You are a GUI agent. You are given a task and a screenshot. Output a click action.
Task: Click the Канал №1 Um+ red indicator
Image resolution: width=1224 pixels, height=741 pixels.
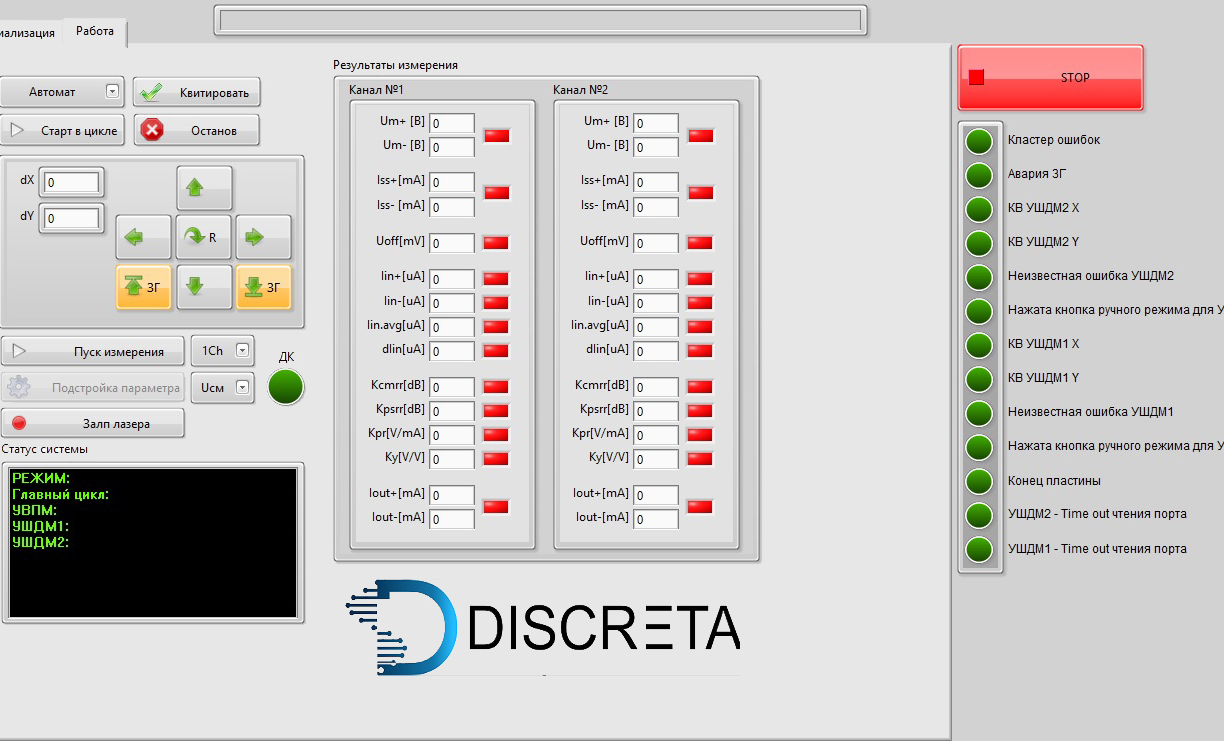(x=497, y=135)
